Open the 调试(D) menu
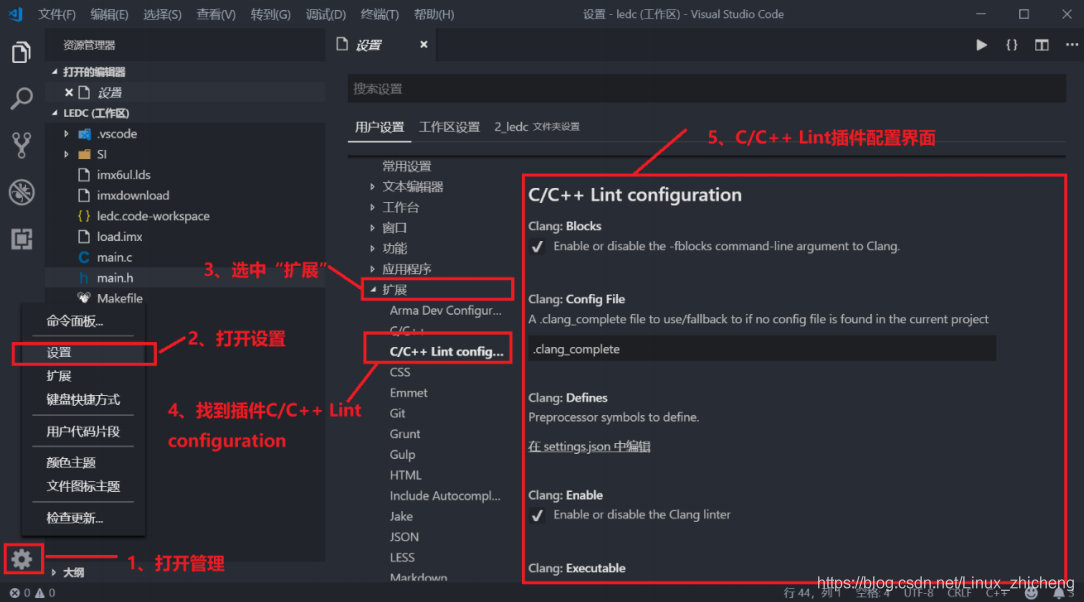 [x=326, y=14]
